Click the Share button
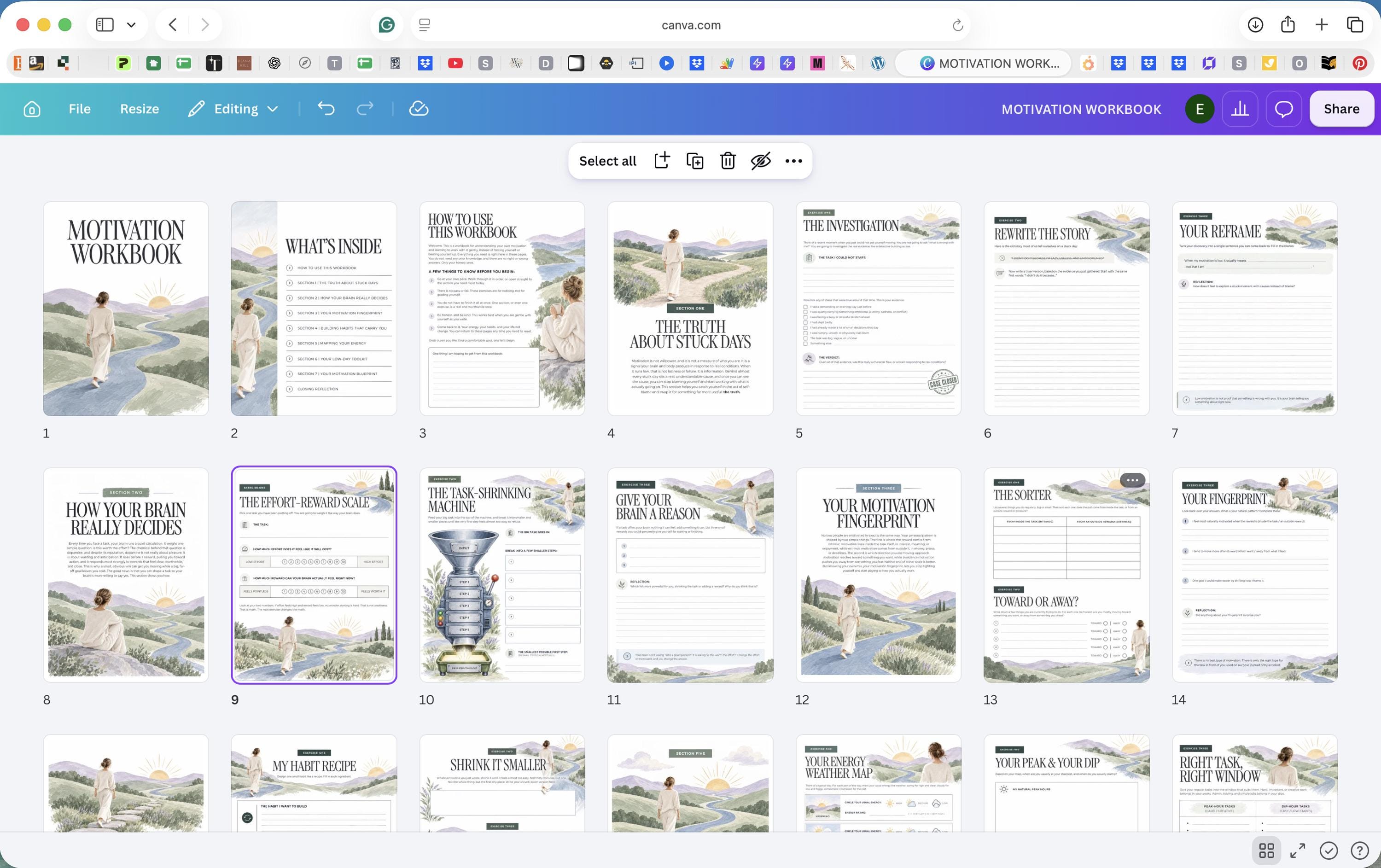Screen dimensions: 1381x868 tap(1341, 109)
